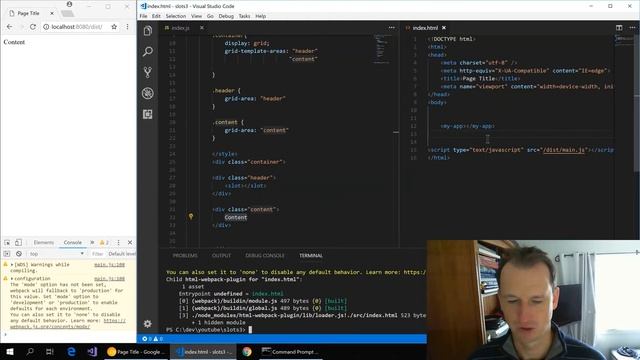Open the Default levels dropdown

point(122,254)
